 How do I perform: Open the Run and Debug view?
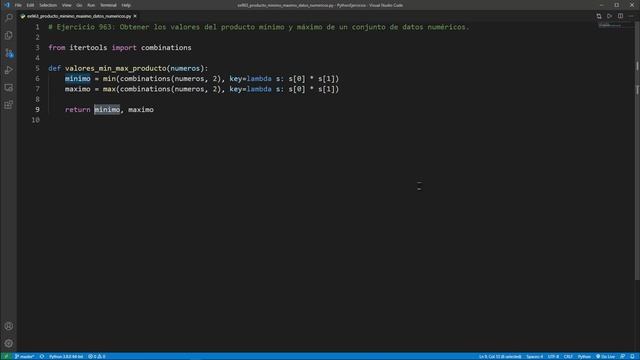[x=9, y=70]
